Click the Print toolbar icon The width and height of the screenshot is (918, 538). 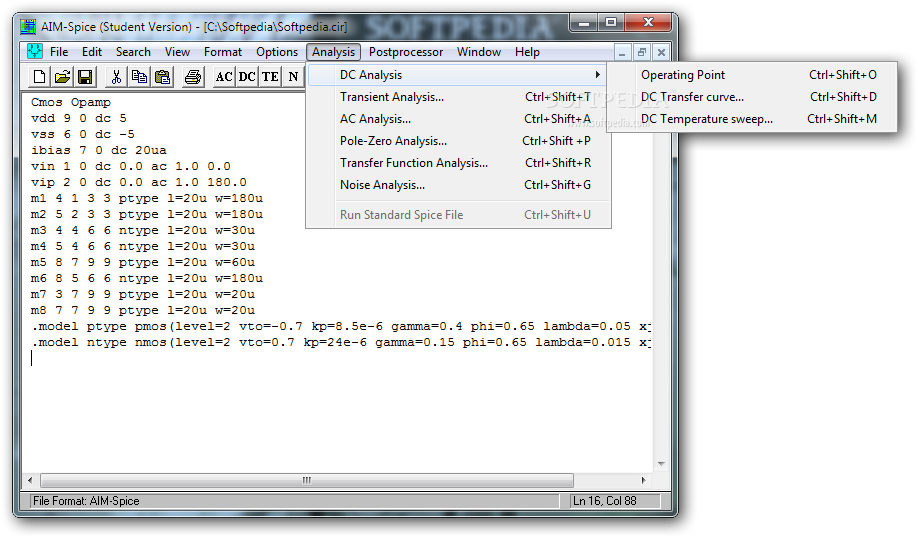pyautogui.click(x=193, y=77)
